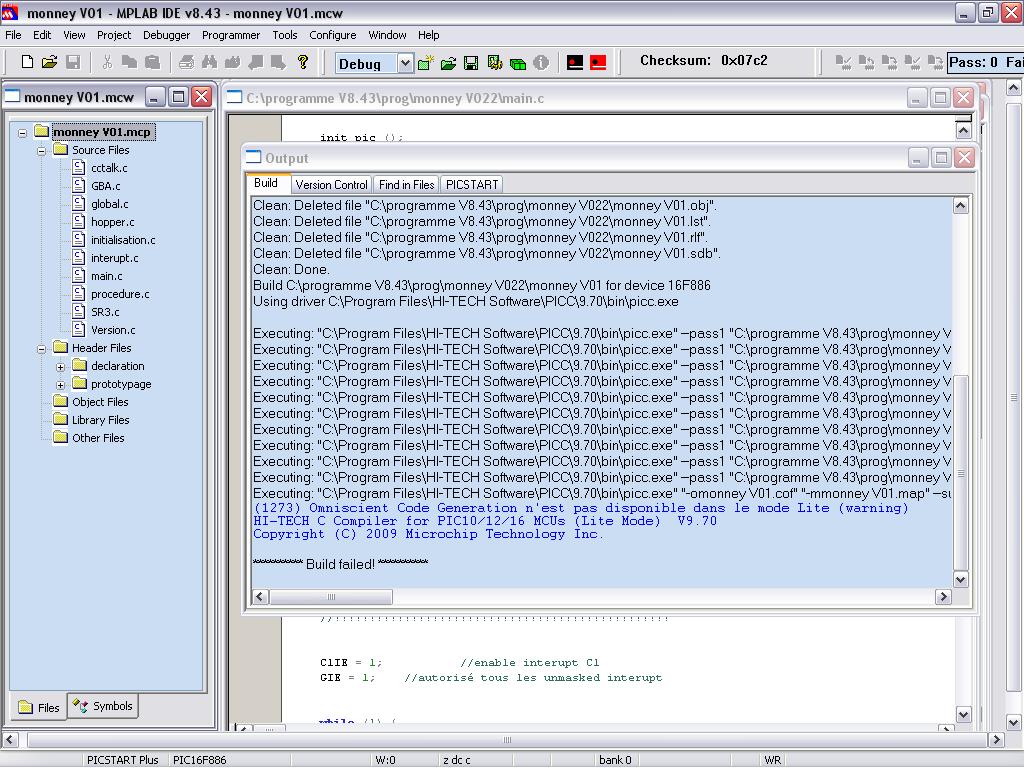Open the Debug build configuration dropdown

tap(404, 63)
